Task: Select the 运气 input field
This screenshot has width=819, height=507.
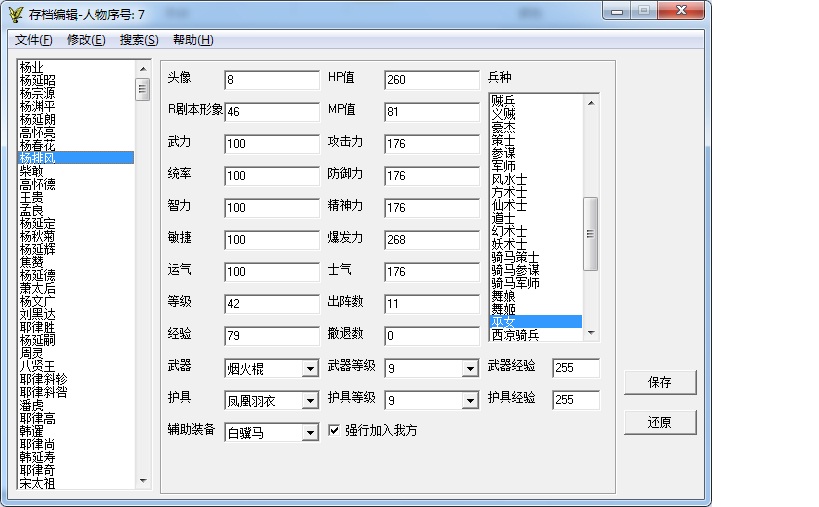Action: 272,272
